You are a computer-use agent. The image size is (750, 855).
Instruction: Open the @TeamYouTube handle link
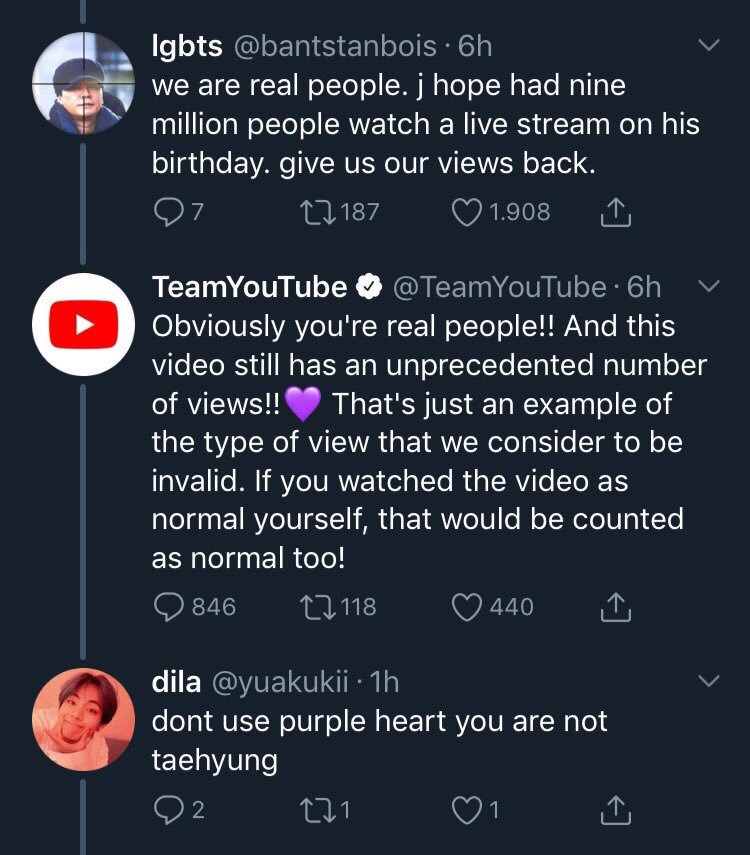(x=499, y=287)
